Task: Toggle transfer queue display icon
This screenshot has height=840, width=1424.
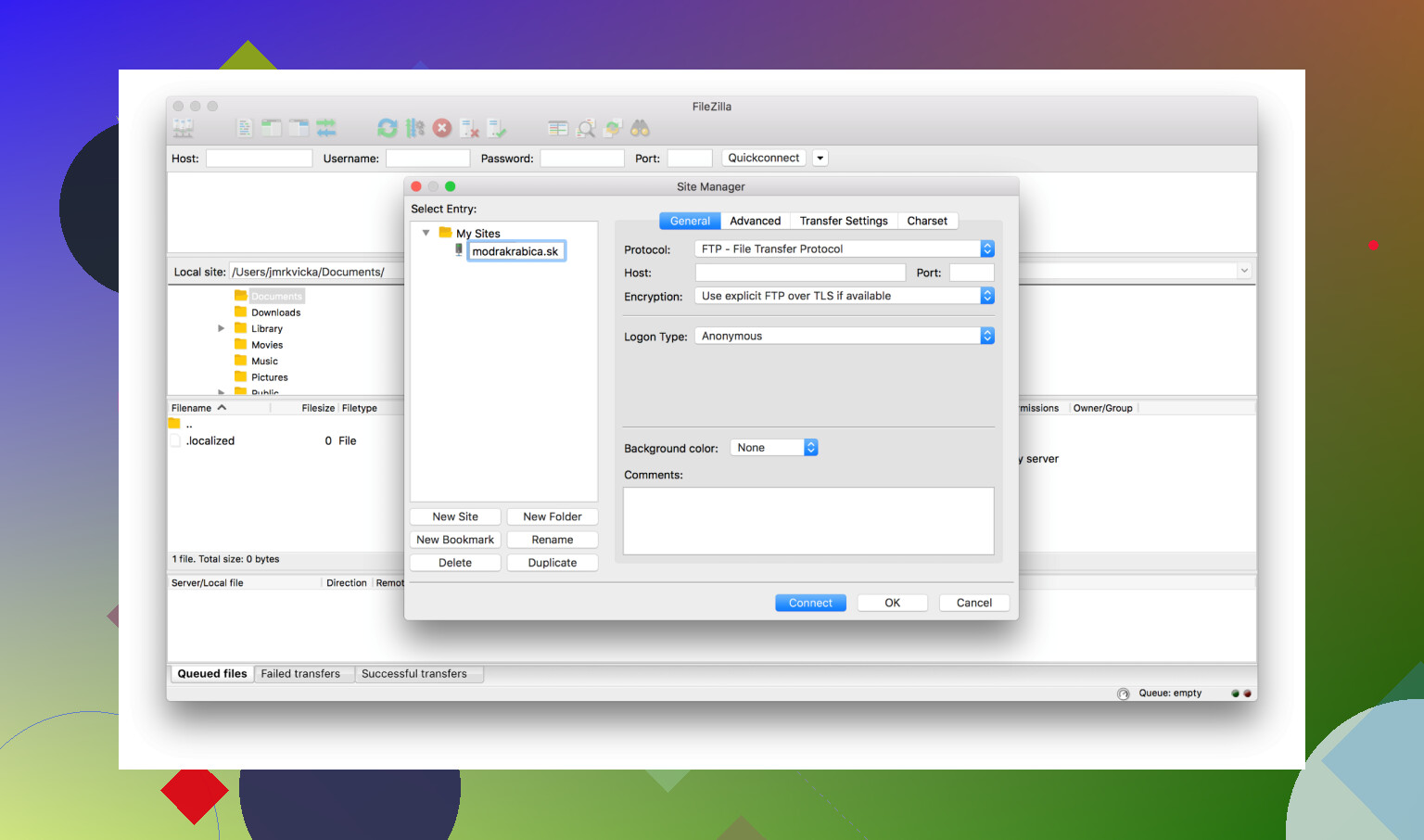Action: 326,129
